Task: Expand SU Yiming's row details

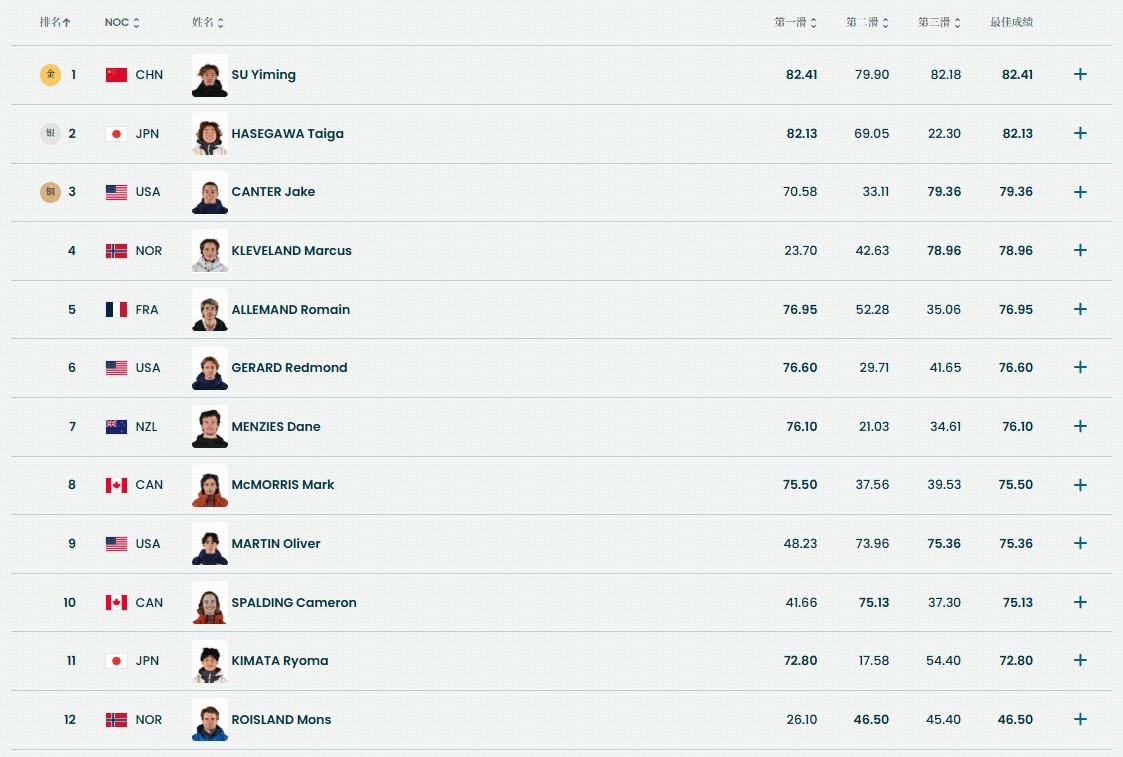Action: click(x=1080, y=74)
